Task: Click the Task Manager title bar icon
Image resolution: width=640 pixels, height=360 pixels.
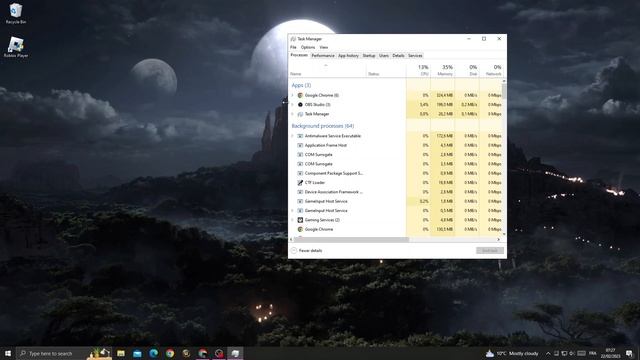Action: pos(293,39)
